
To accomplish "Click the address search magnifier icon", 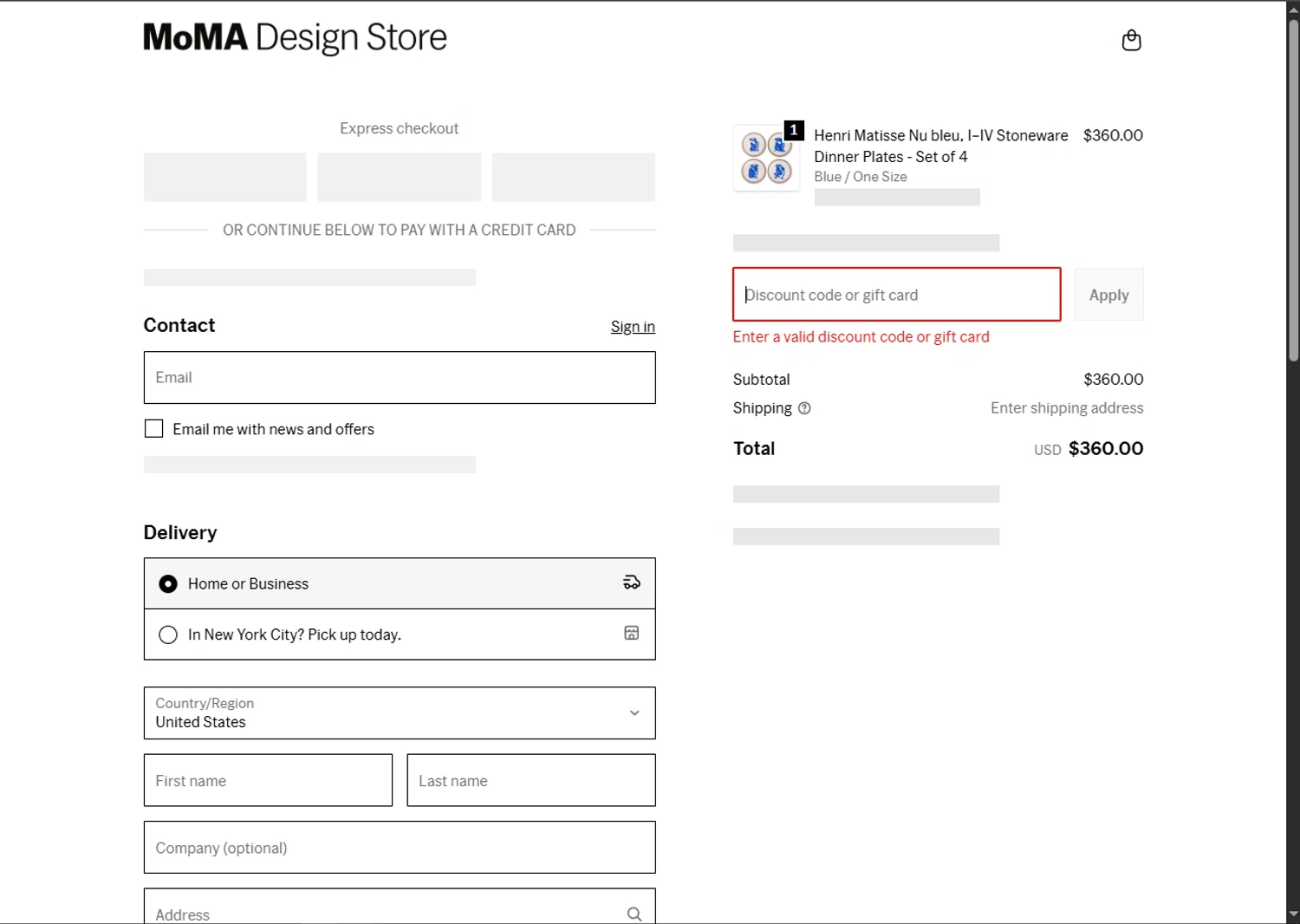I will 634,914.
